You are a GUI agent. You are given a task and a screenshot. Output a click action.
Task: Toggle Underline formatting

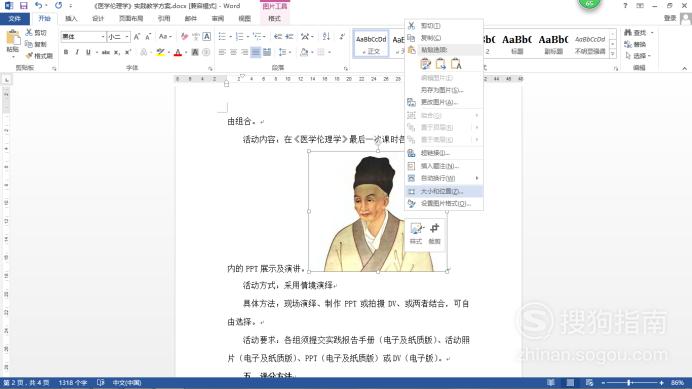(x=88, y=53)
